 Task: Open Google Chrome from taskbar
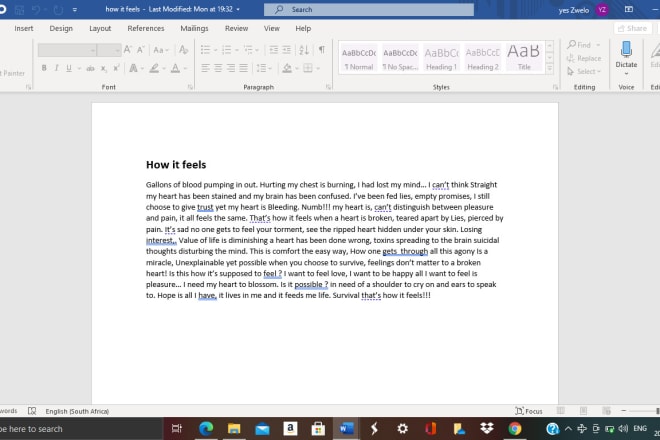[514, 428]
